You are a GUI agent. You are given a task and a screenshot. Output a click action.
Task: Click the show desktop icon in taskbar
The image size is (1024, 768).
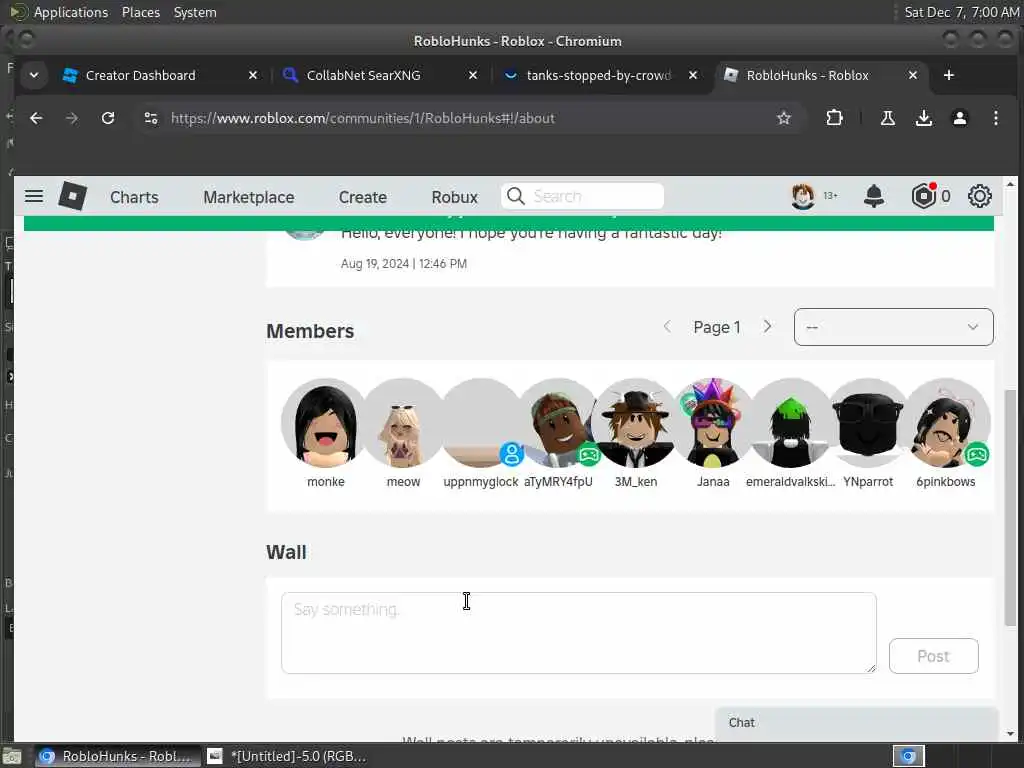click(11, 756)
